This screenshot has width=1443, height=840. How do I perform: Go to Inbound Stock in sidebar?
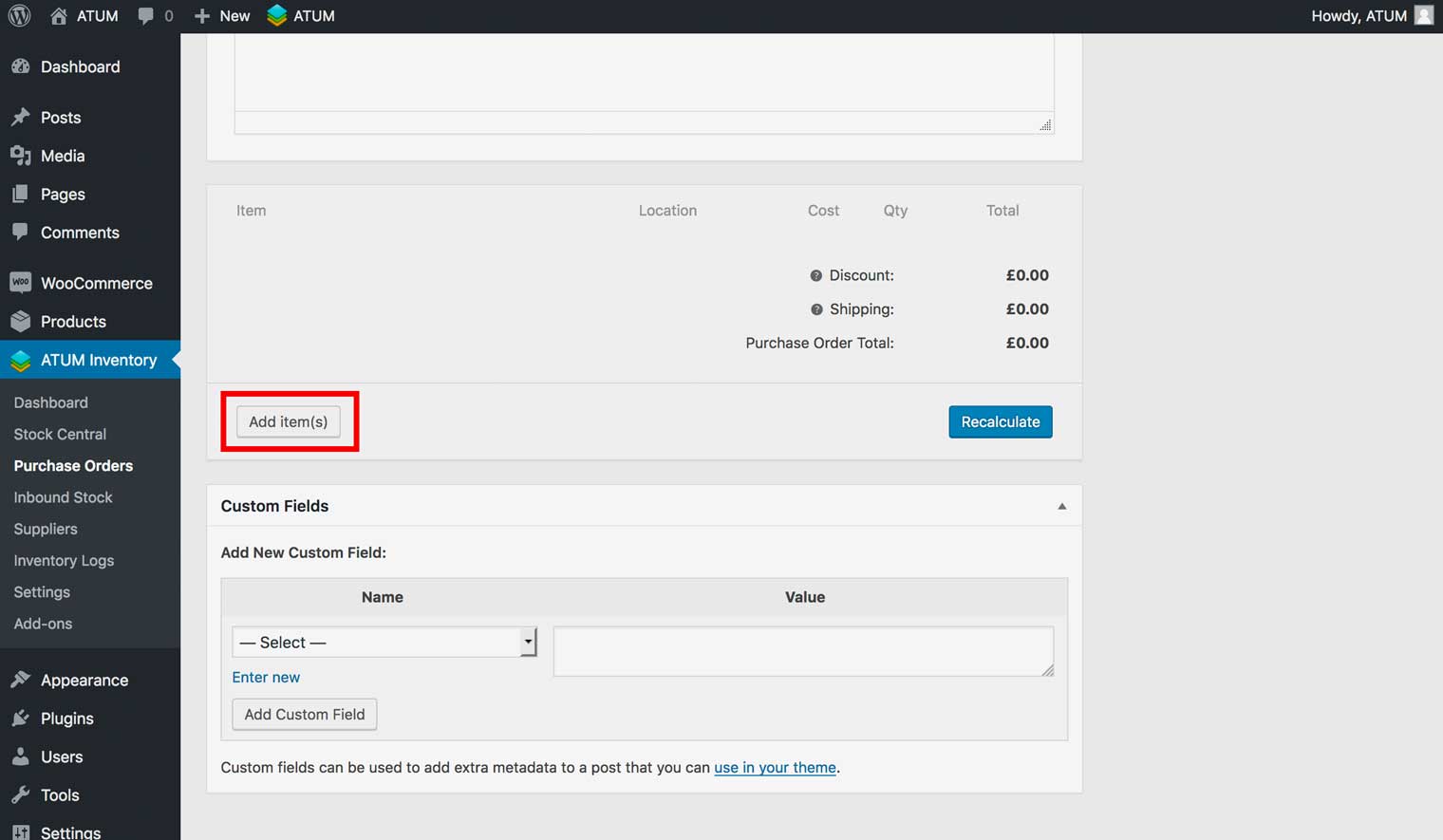tap(63, 497)
